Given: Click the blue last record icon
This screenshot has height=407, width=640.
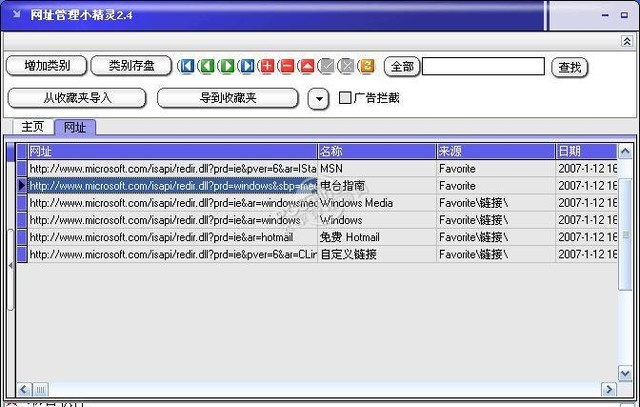Looking at the screenshot, I should tap(246, 67).
